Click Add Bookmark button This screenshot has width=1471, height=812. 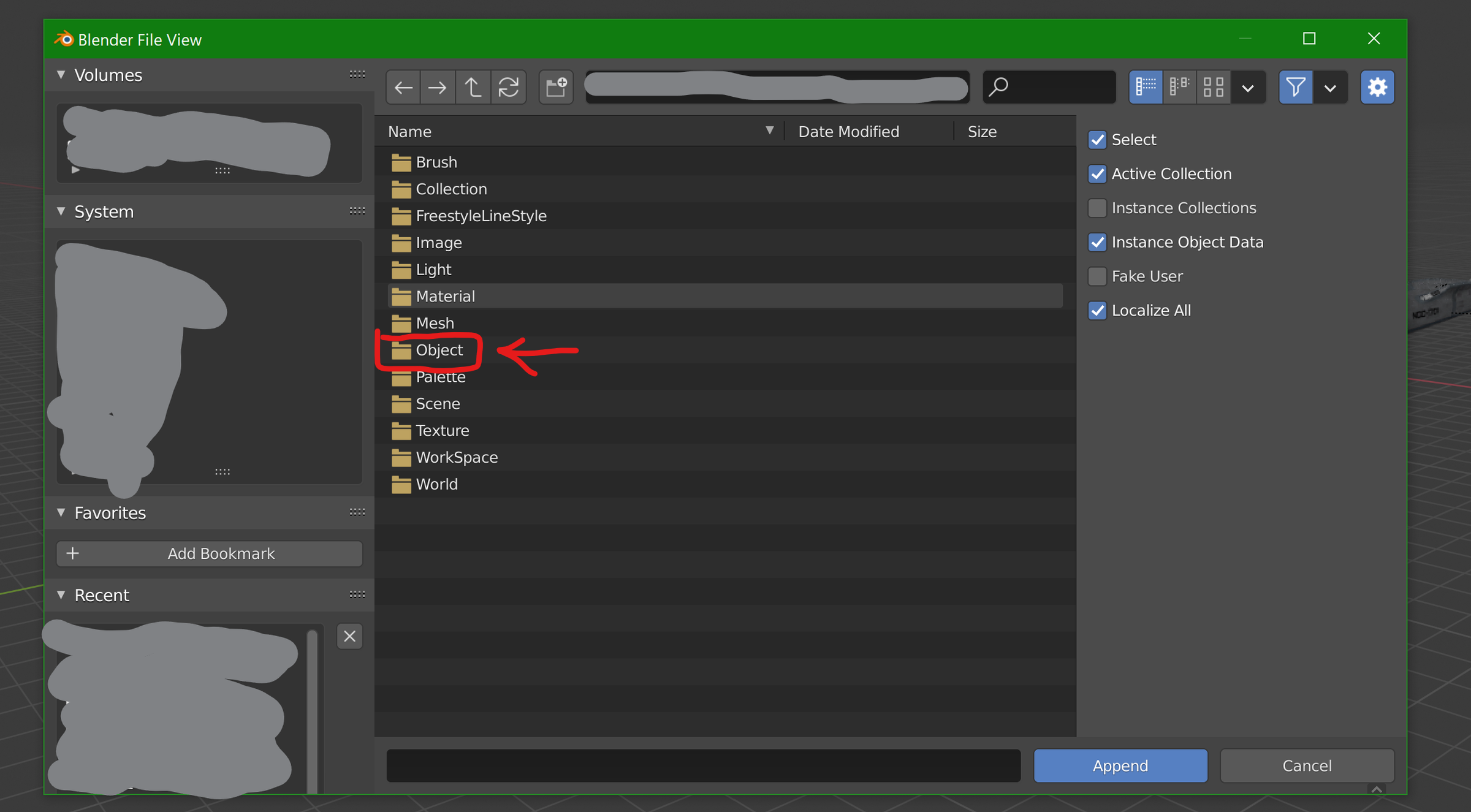click(209, 553)
